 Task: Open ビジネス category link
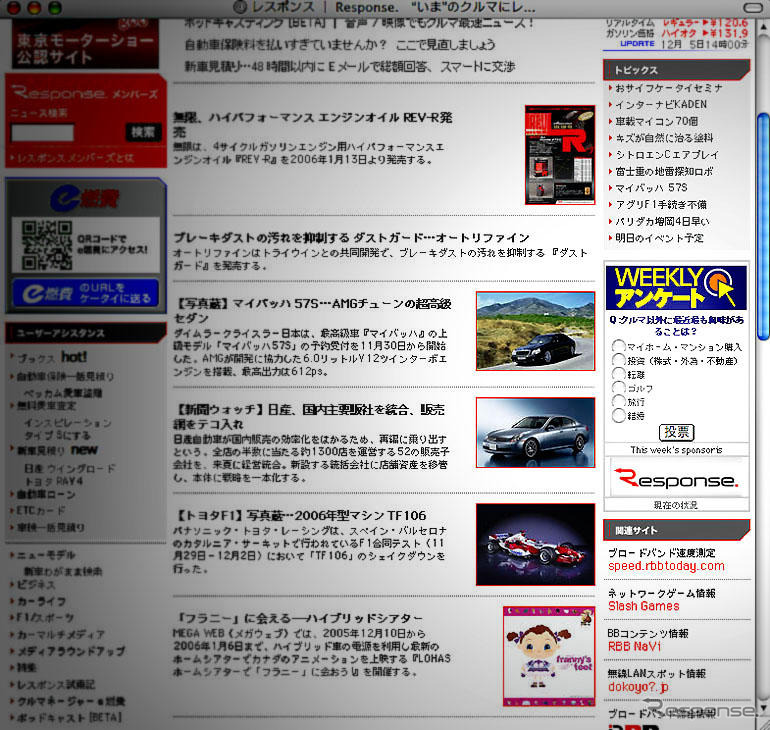click(x=36, y=585)
